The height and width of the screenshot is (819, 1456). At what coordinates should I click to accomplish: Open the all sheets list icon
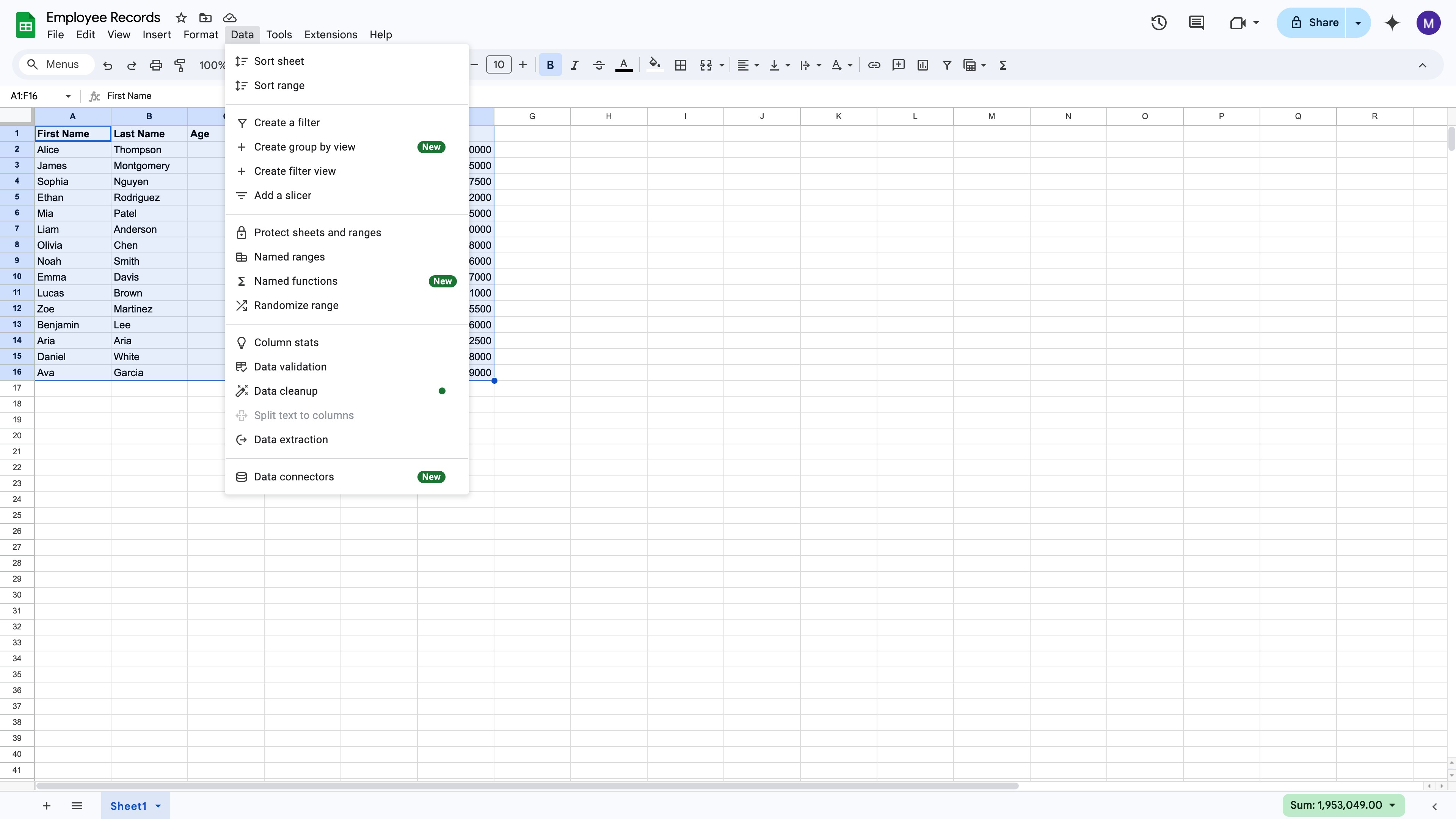(77, 805)
